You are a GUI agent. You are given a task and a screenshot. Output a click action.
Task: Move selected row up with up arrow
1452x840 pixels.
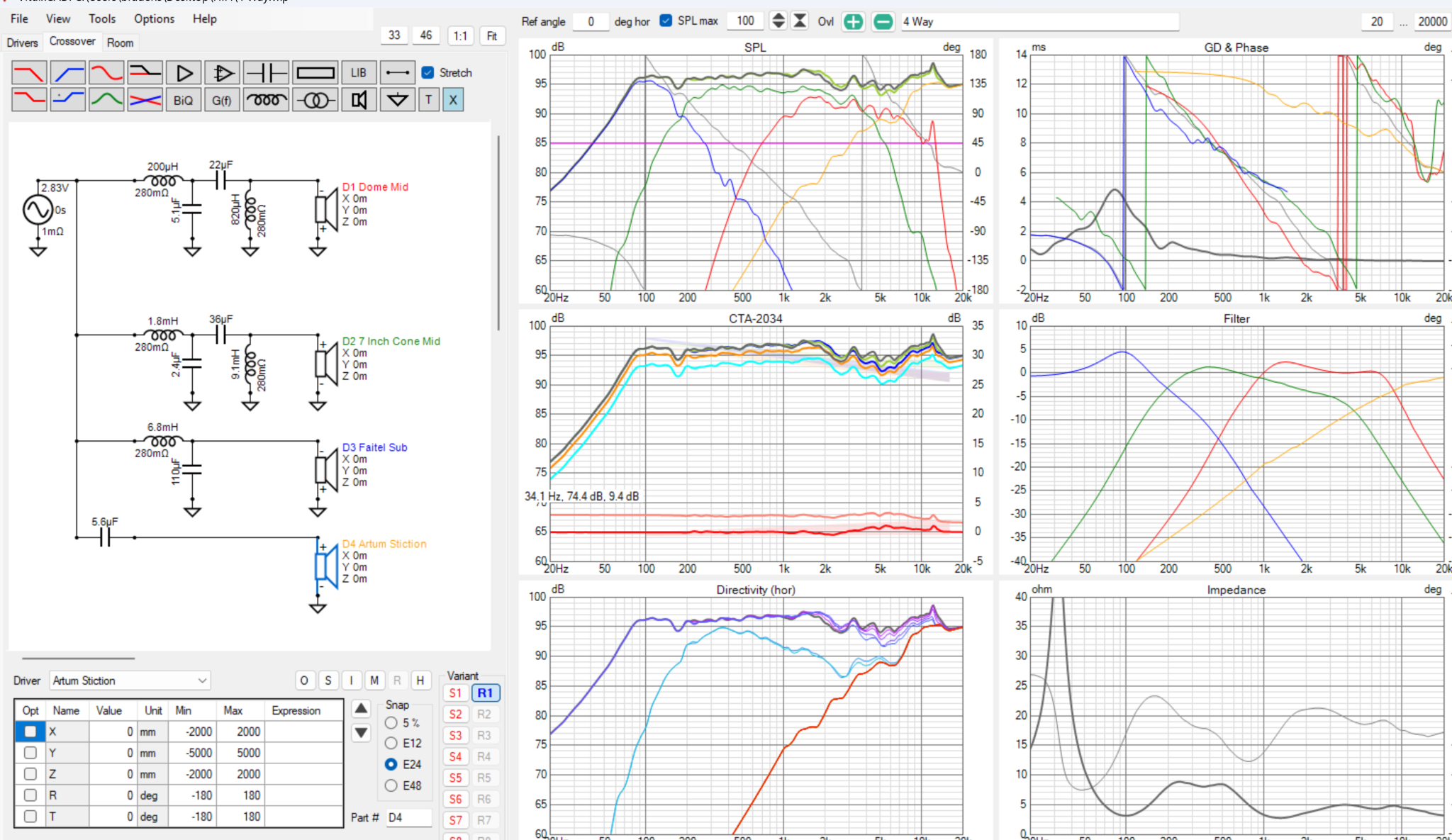pyautogui.click(x=361, y=708)
